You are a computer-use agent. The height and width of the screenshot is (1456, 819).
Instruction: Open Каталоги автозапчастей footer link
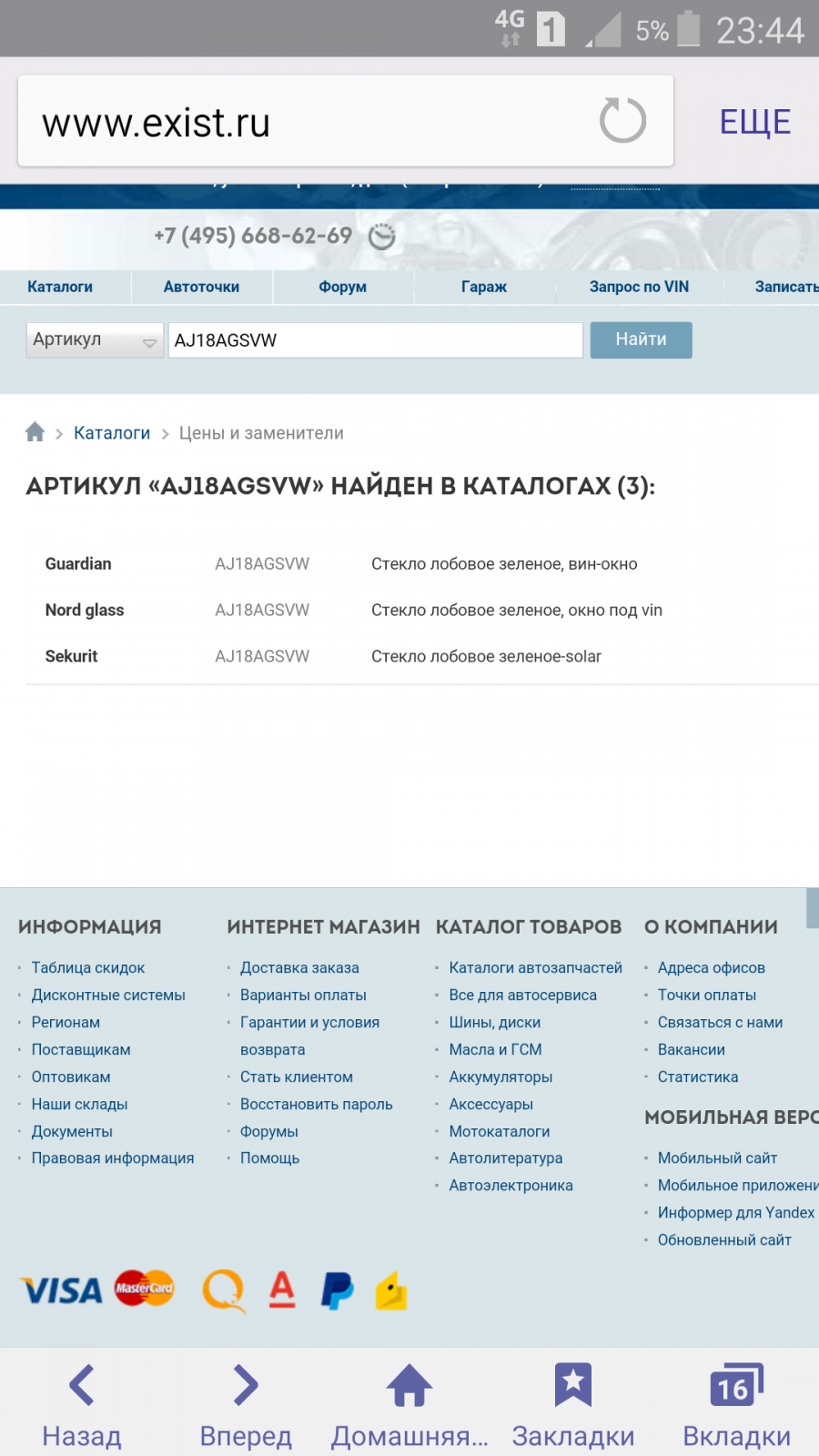click(x=536, y=967)
